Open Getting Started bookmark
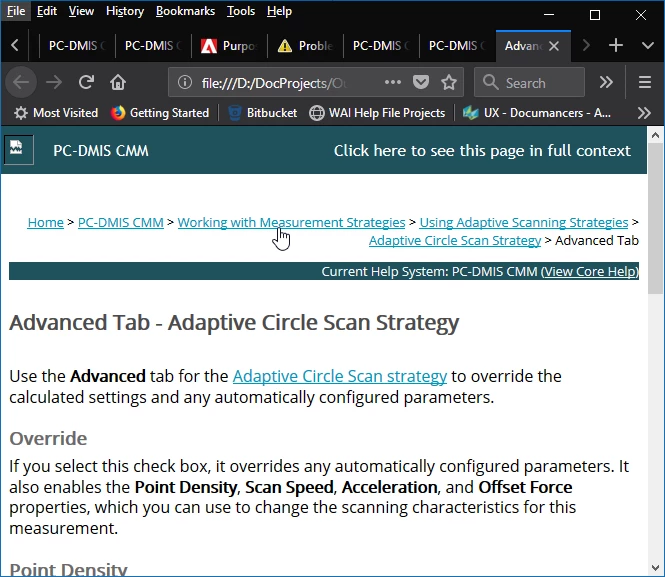Image resolution: width=665 pixels, height=577 pixels. click(160, 113)
